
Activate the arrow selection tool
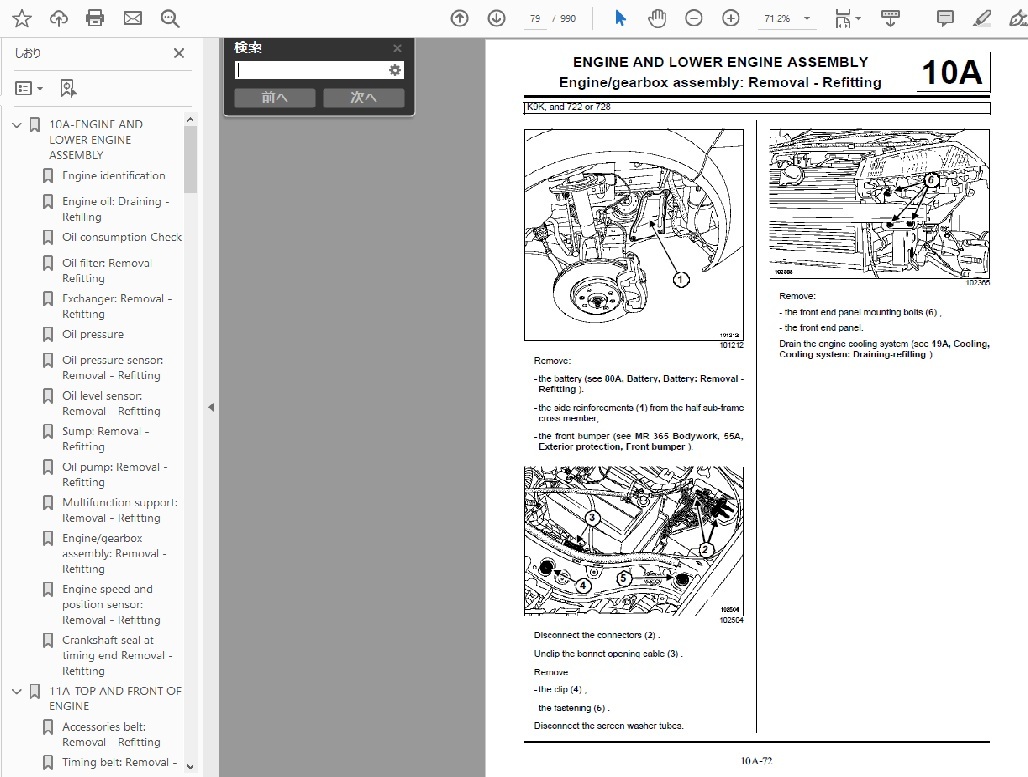tap(620, 18)
